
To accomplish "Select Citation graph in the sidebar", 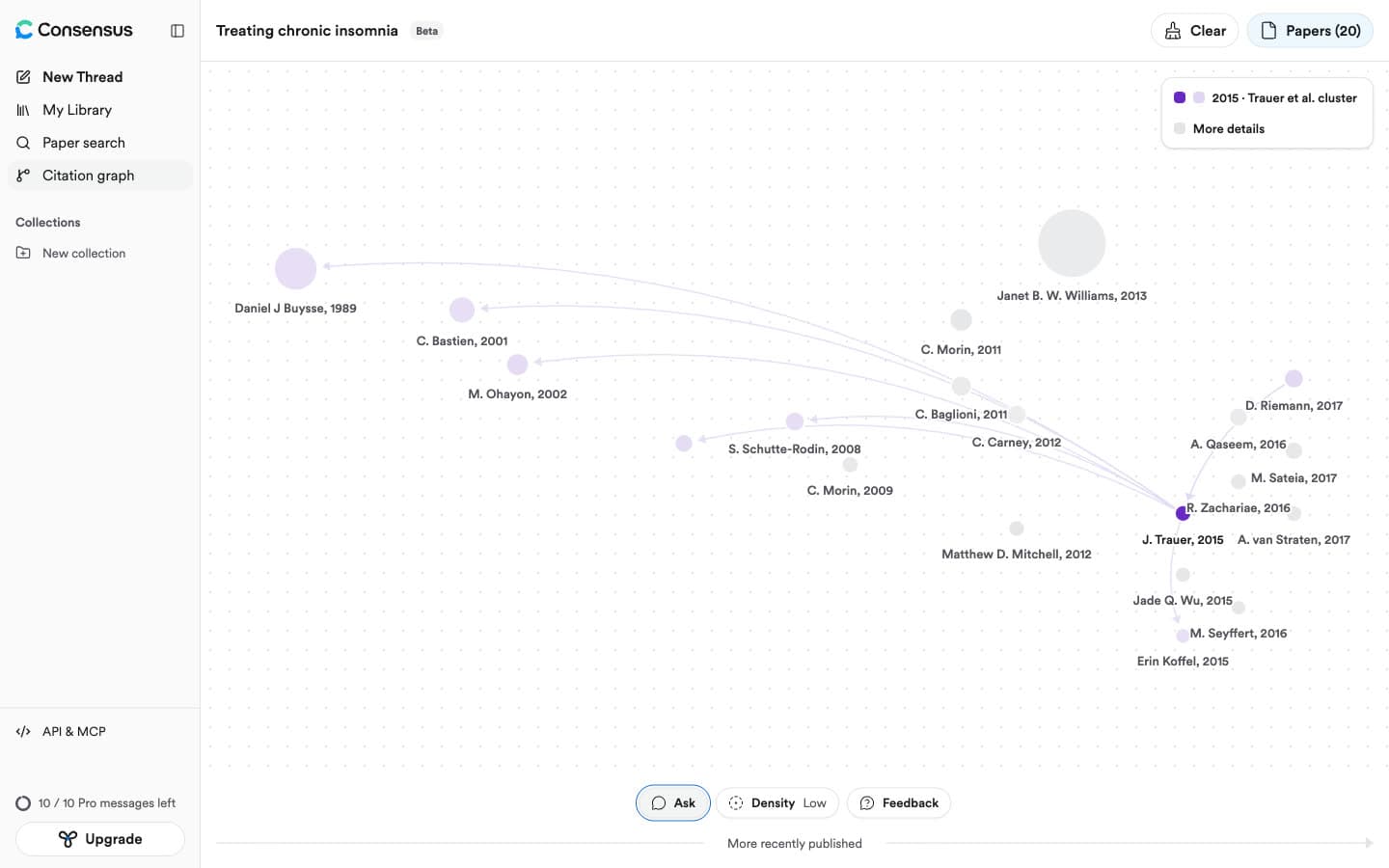I will 100,176.
